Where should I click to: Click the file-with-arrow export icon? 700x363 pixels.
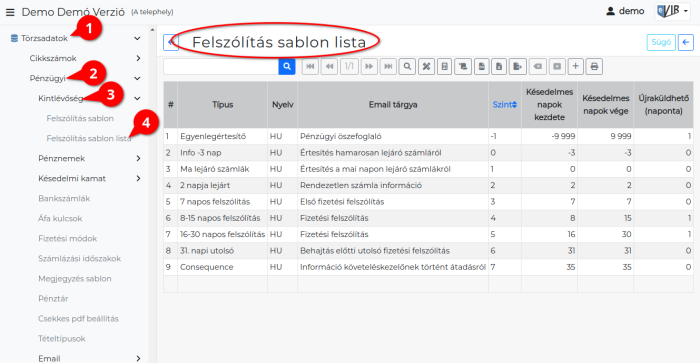[517, 67]
